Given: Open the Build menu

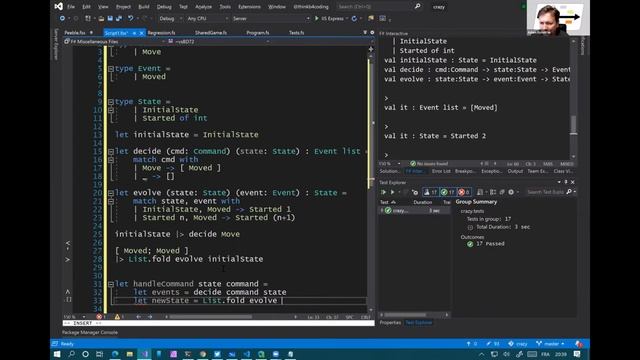Looking at the screenshot, I should pyautogui.click(x=144, y=7).
